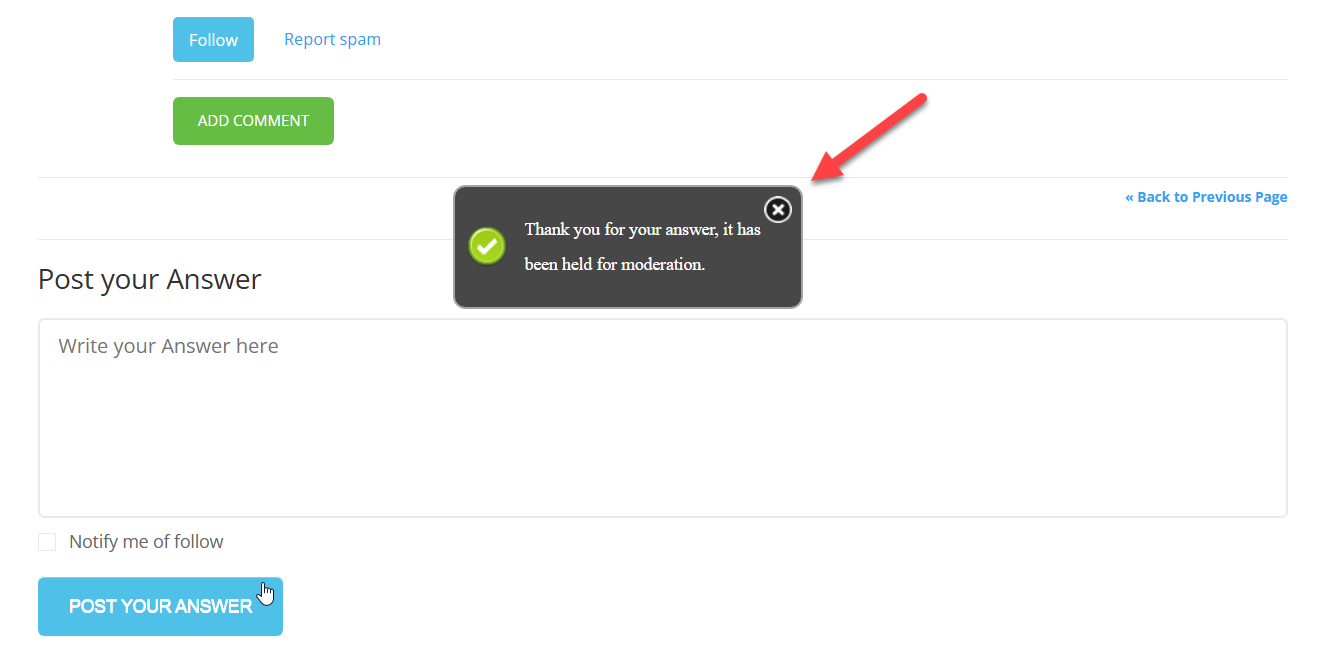Screen dimensions: 1331x650
Task: Click the hand cursor on the answer button
Action: coord(265,593)
